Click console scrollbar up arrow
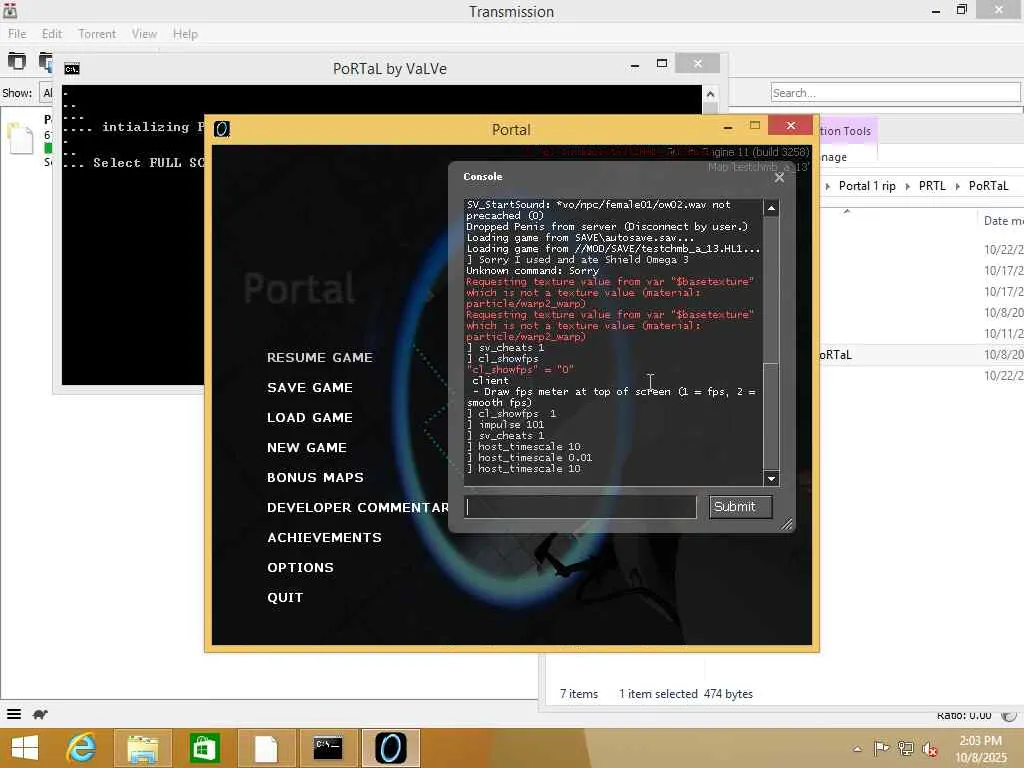 click(771, 208)
